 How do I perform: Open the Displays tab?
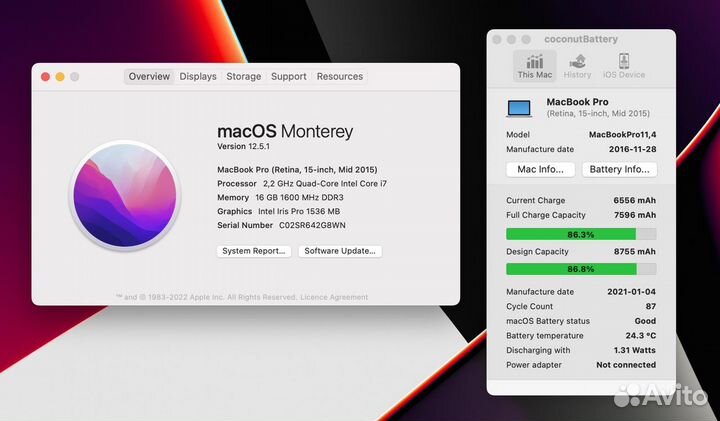pyautogui.click(x=198, y=77)
